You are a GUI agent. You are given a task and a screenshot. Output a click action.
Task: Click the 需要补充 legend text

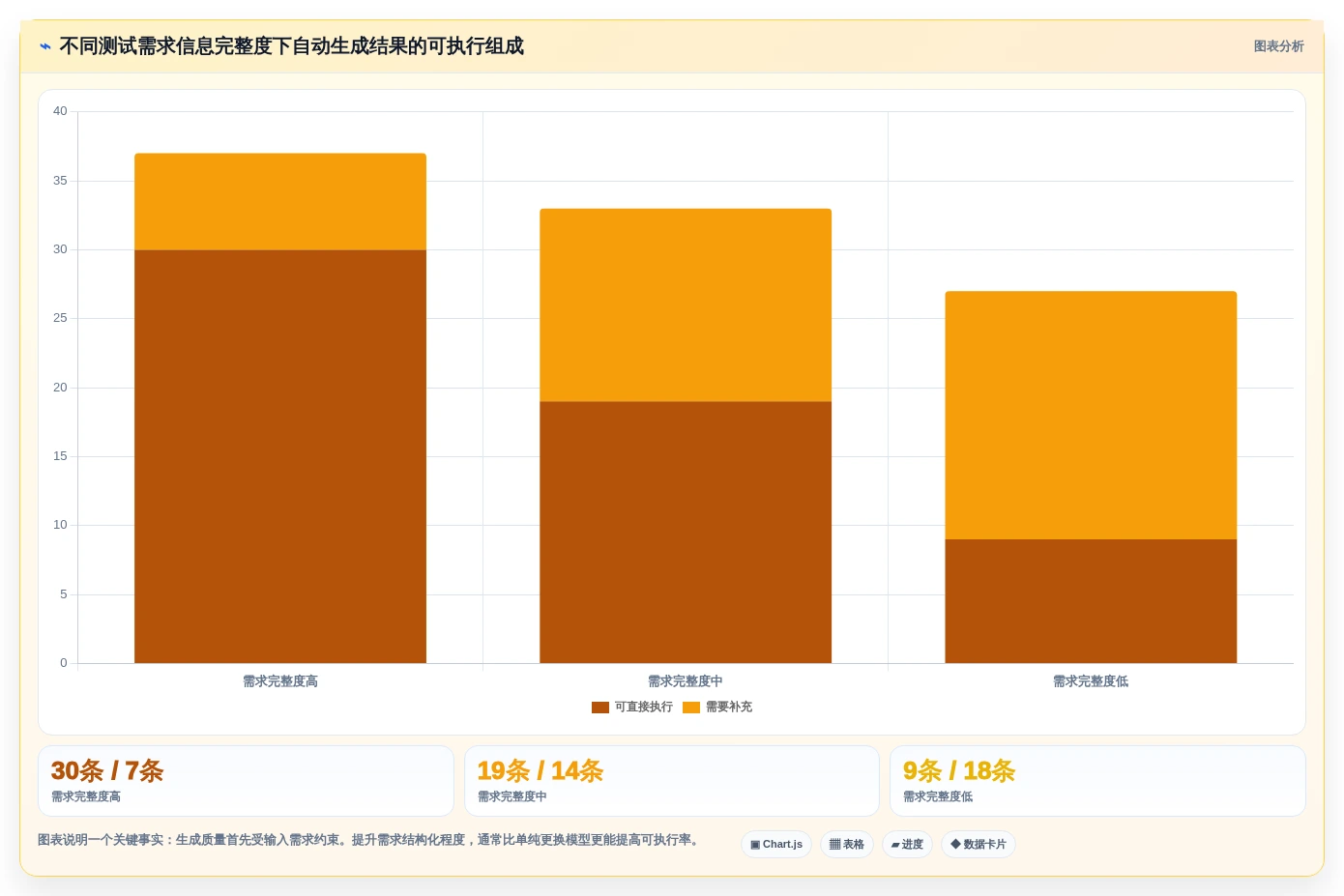[x=729, y=708]
